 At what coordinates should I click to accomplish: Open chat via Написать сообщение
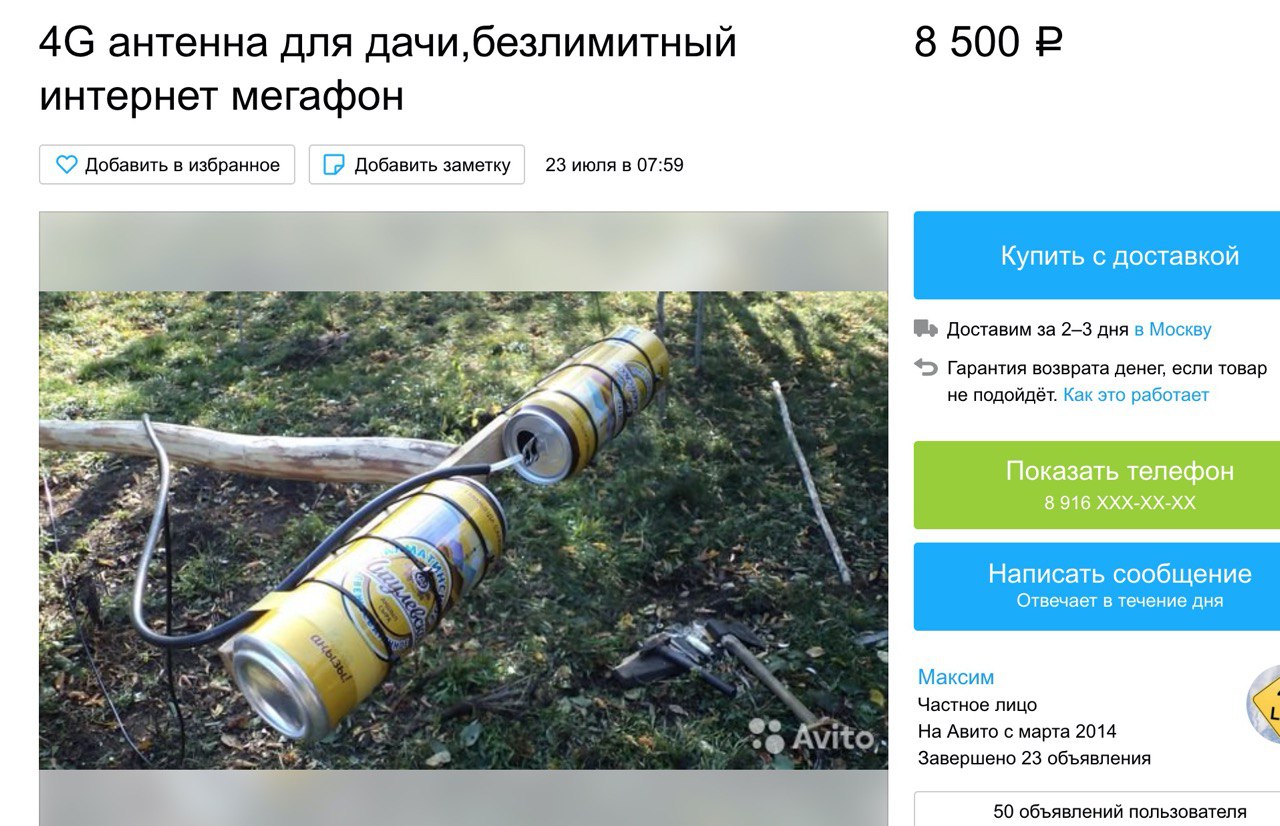pyautogui.click(x=1097, y=586)
